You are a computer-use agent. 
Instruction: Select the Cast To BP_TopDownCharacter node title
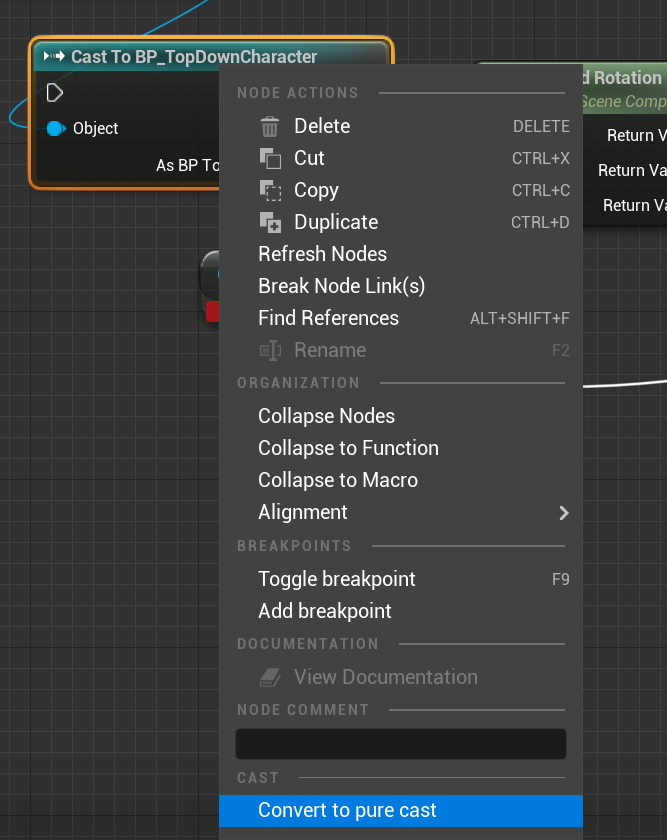pos(194,57)
